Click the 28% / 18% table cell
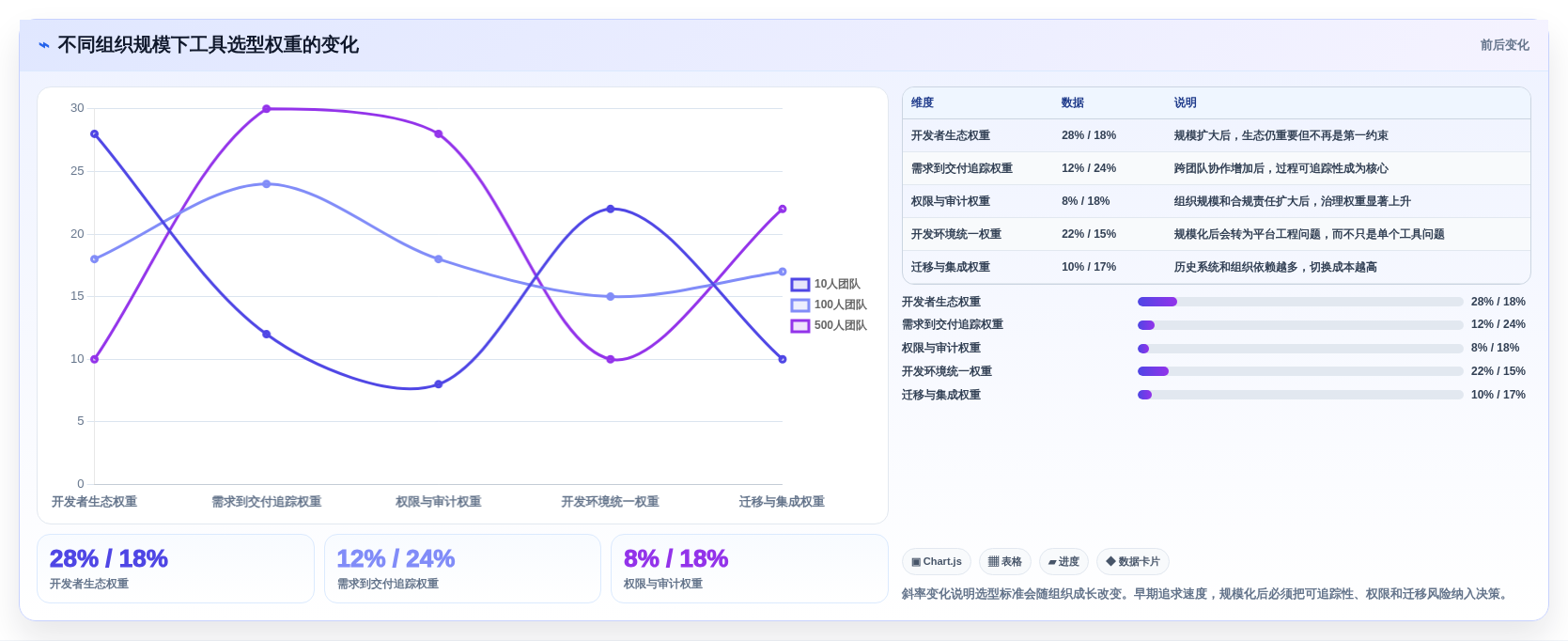 [x=1089, y=135]
